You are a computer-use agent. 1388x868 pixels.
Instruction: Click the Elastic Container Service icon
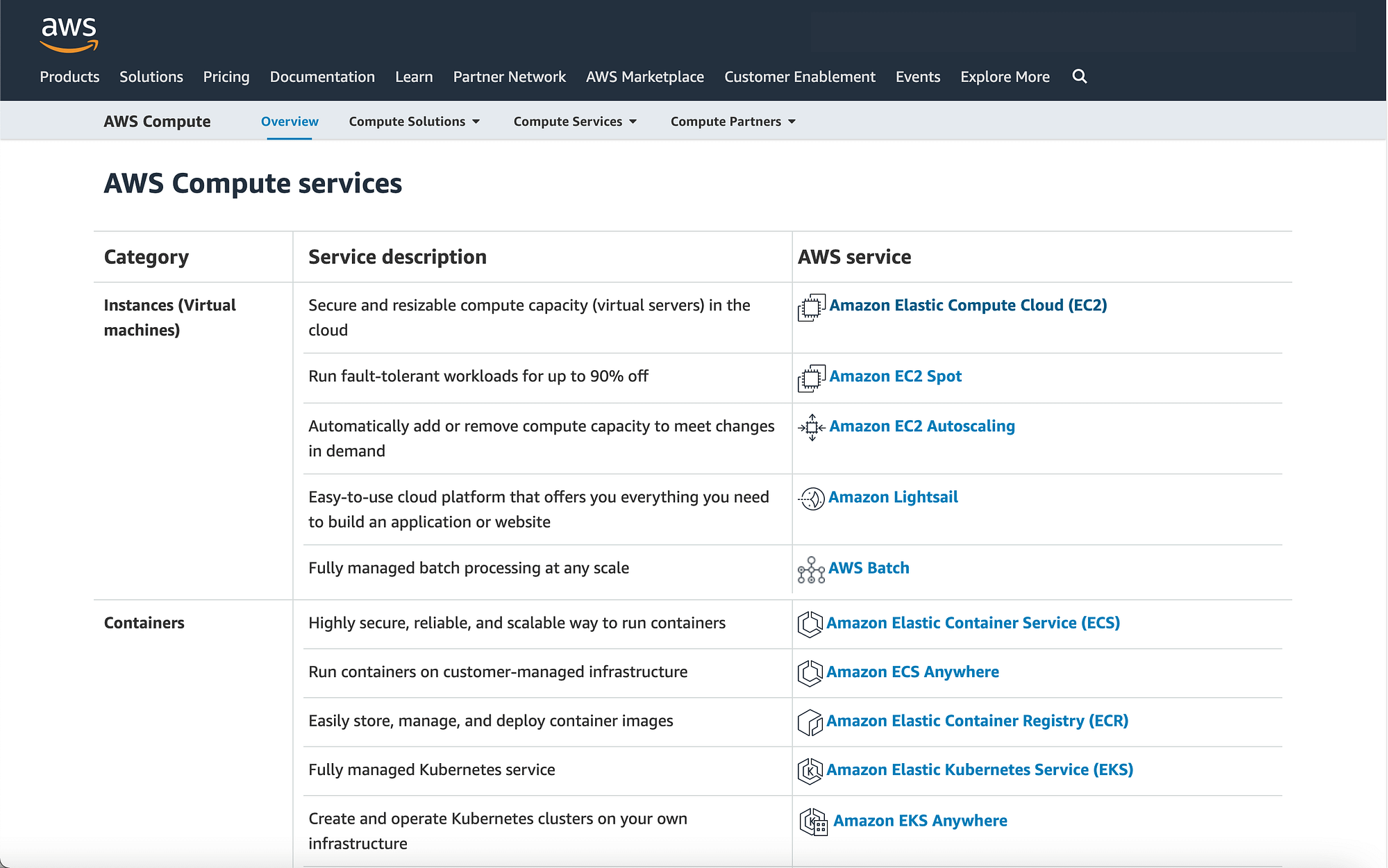point(810,624)
